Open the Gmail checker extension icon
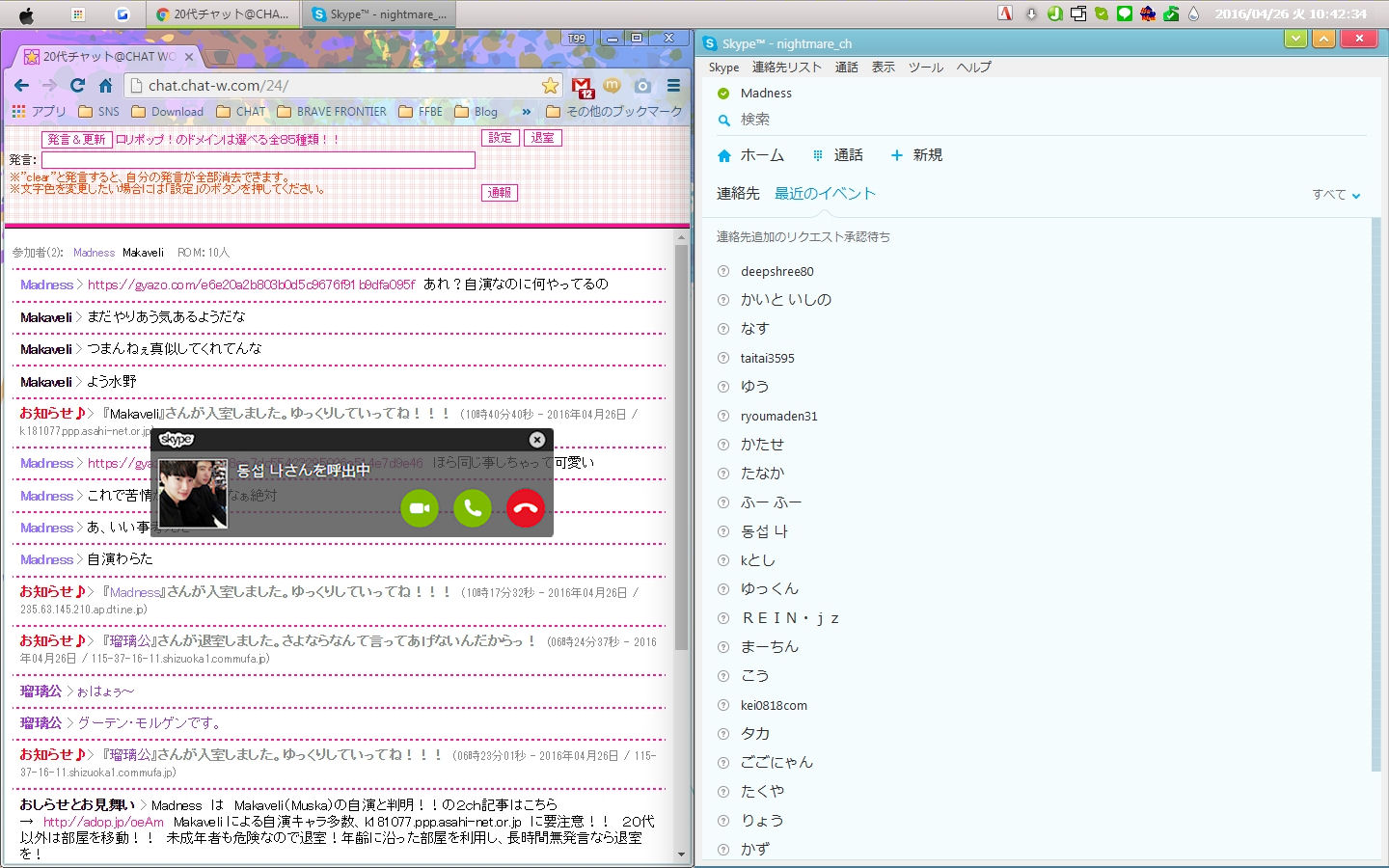This screenshot has width=1389, height=868. (x=582, y=88)
